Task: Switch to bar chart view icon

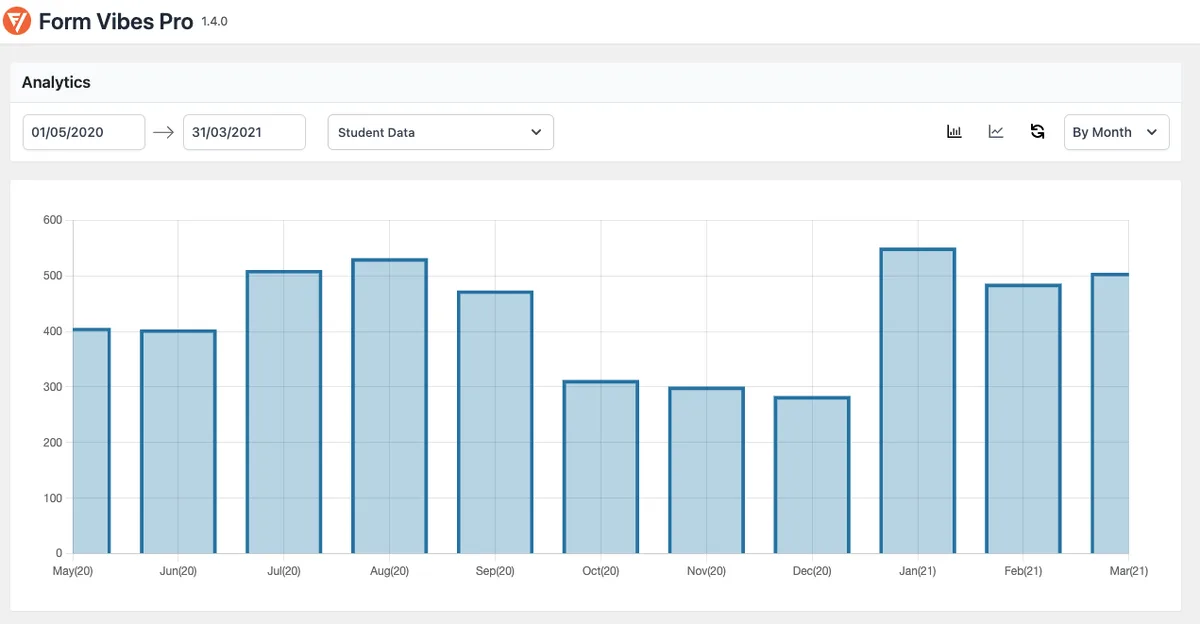Action: 954,132
